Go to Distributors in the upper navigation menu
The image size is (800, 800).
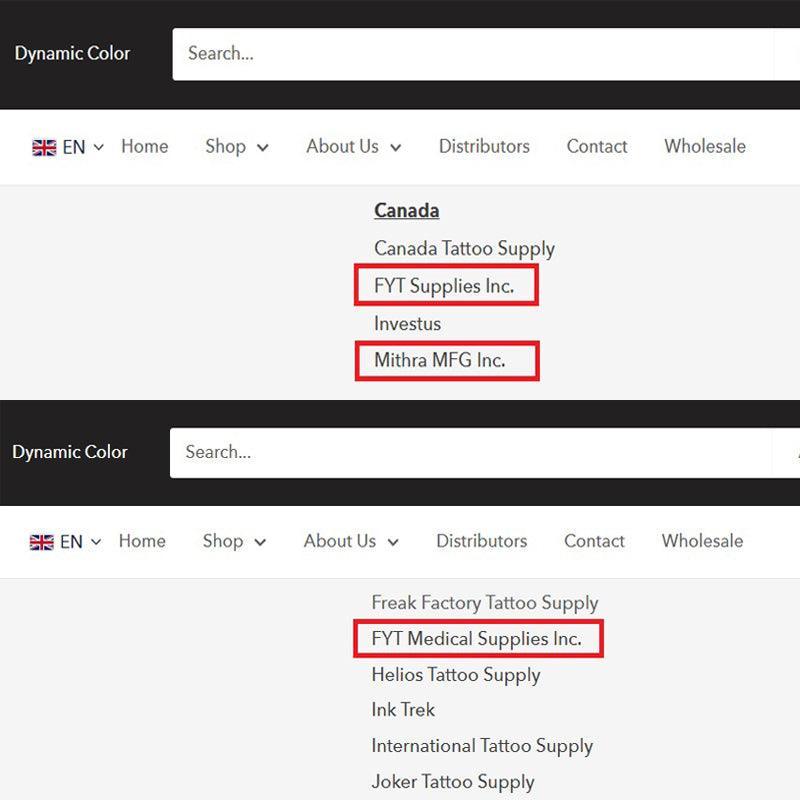click(x=484, y=147)
